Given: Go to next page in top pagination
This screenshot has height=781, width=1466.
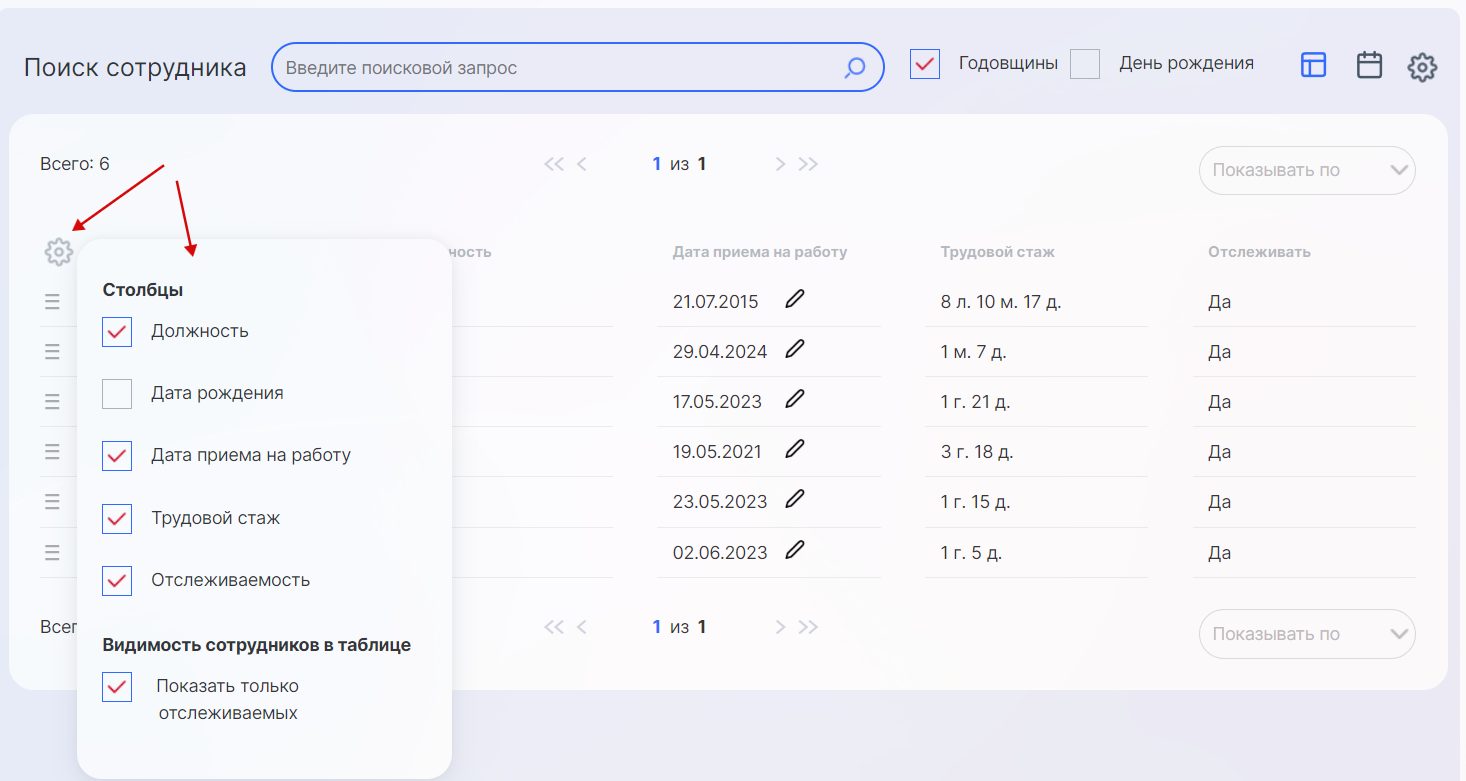Looking at the screenshot, I should [780, 165].
